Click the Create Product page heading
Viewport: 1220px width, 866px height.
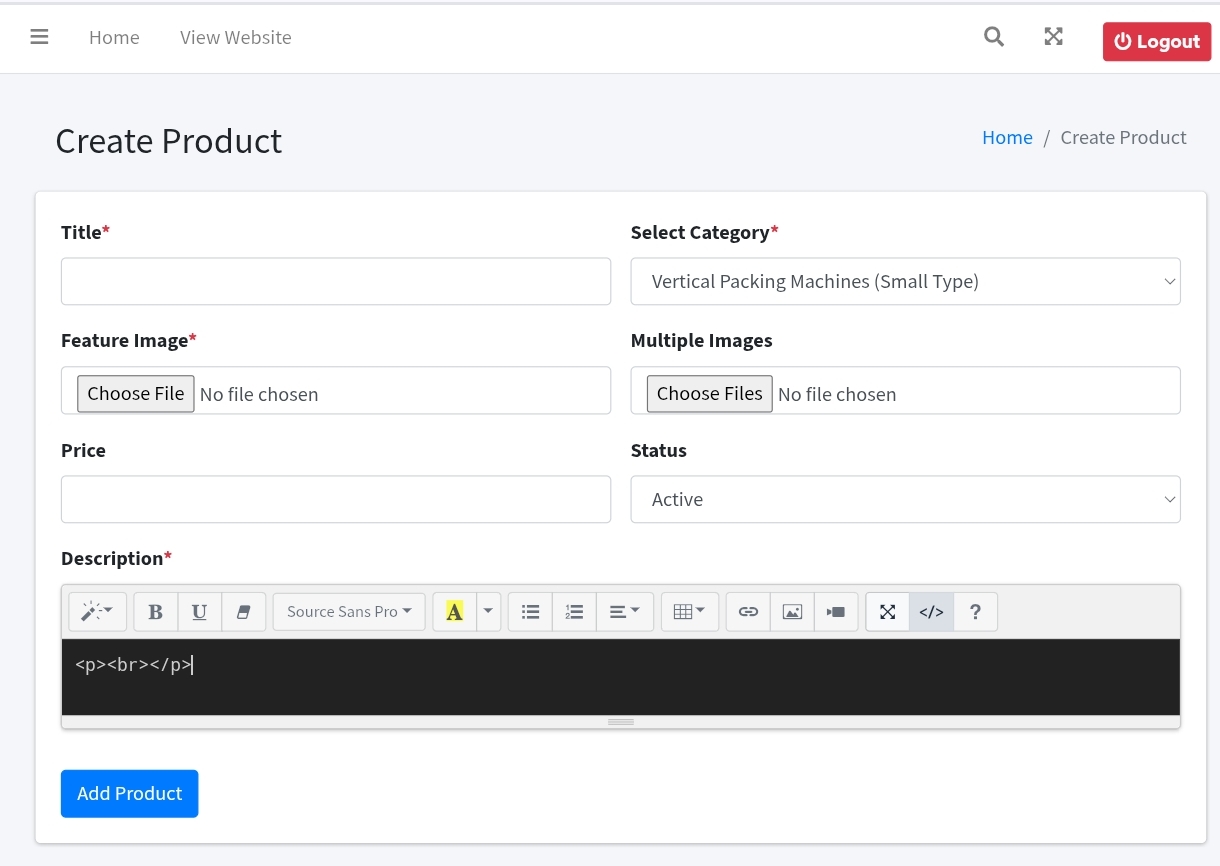tap(169, 141)
